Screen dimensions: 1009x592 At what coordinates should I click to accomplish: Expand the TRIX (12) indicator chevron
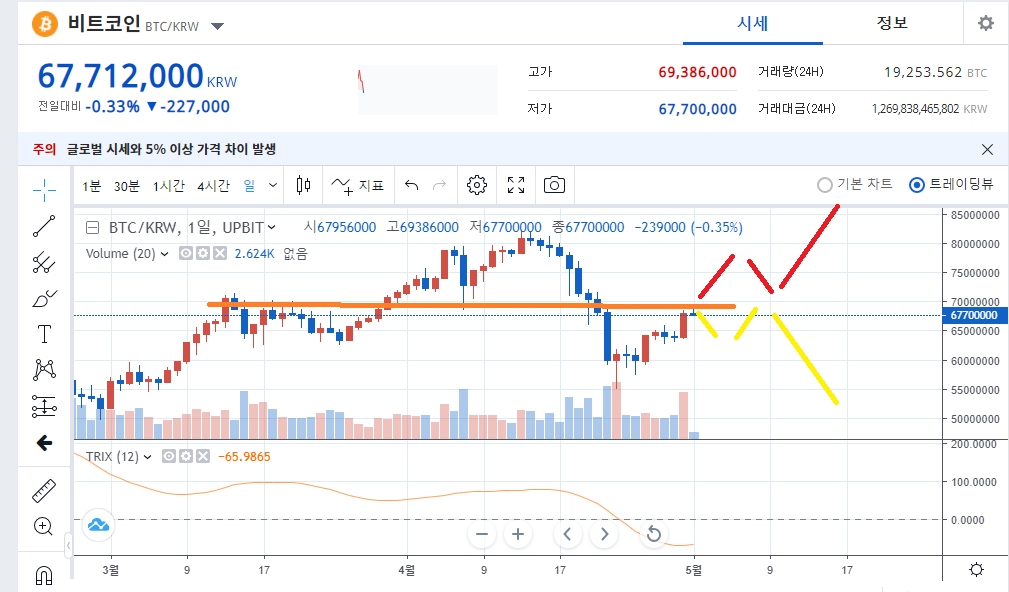[147, 457]
